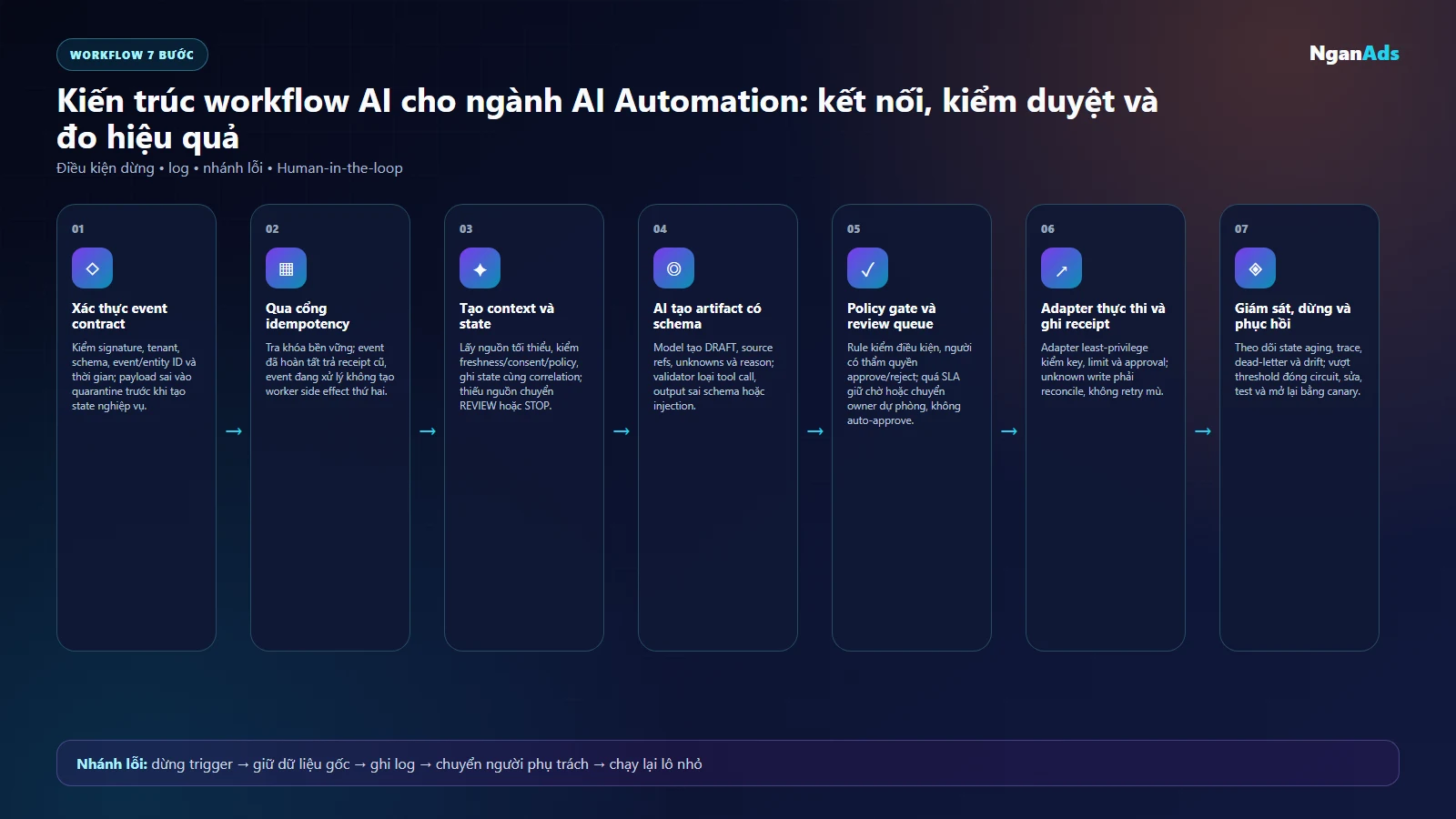Select the heading 'Giám sát, dừng và phục hồi'

[1292, 316]
